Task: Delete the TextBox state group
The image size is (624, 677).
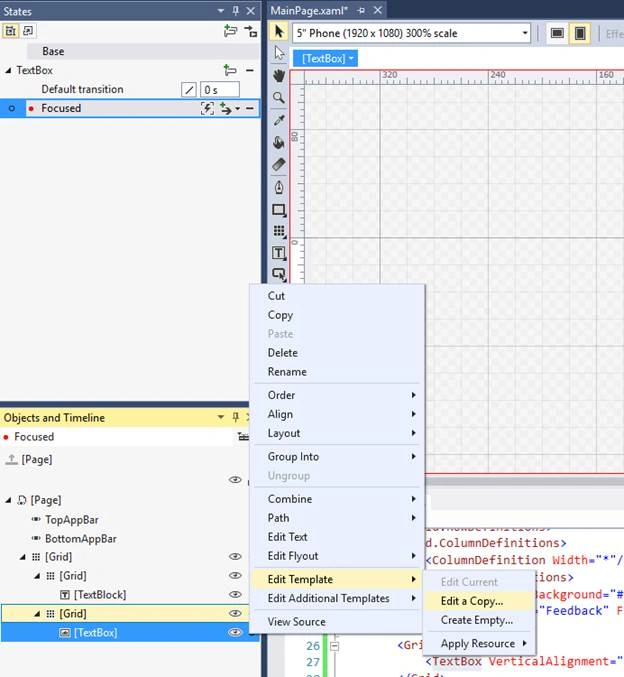Action: click(250, 70)
